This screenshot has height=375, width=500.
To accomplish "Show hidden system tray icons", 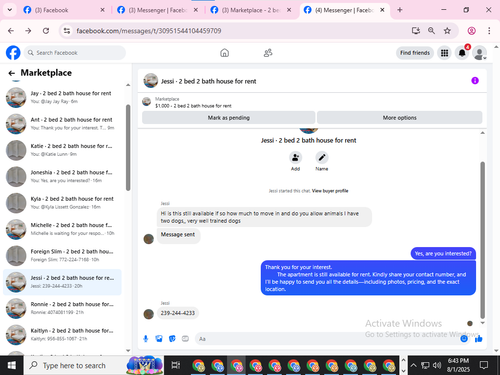I will pyautogui.click(x=413, y=365).
